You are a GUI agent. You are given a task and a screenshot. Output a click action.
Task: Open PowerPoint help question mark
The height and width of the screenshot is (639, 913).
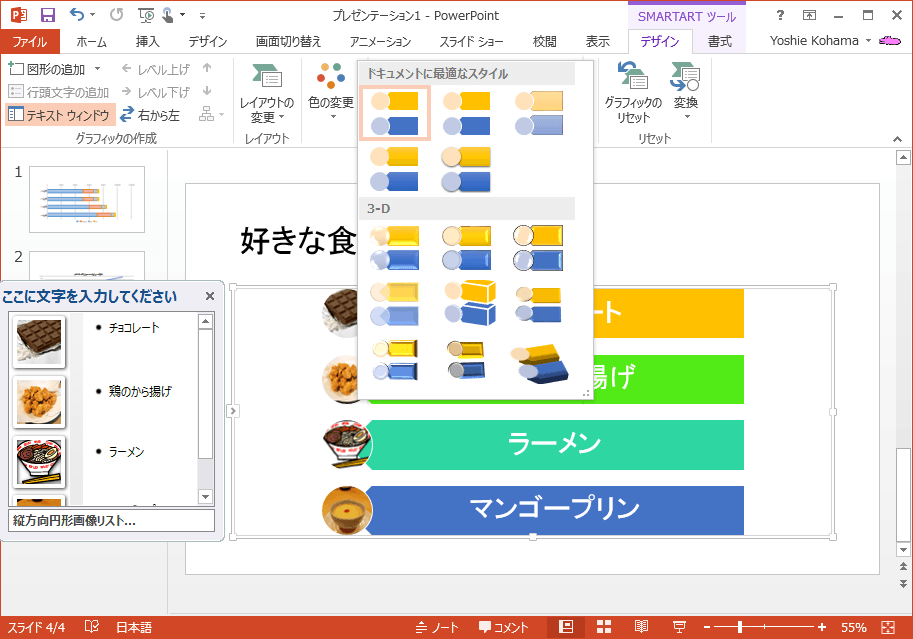780,15
